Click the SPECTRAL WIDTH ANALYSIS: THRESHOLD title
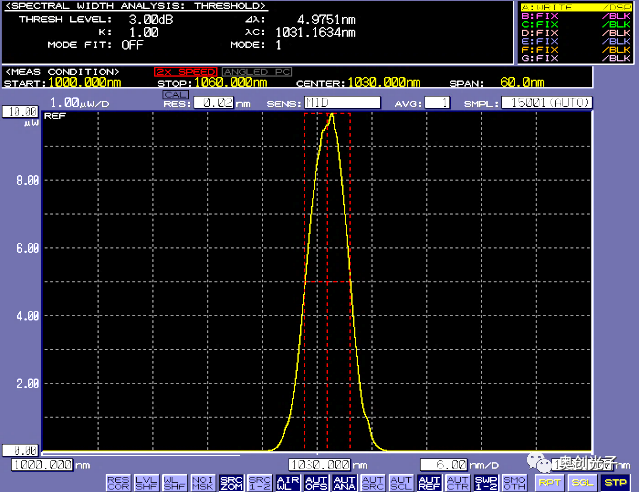639x492 pixels. (136, 6)
